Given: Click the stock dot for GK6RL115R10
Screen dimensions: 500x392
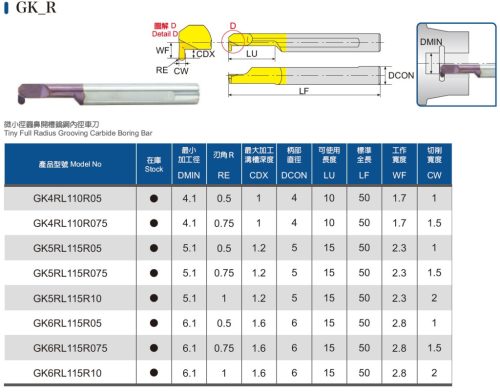Looking at the screenshot, I should [154, 373].
